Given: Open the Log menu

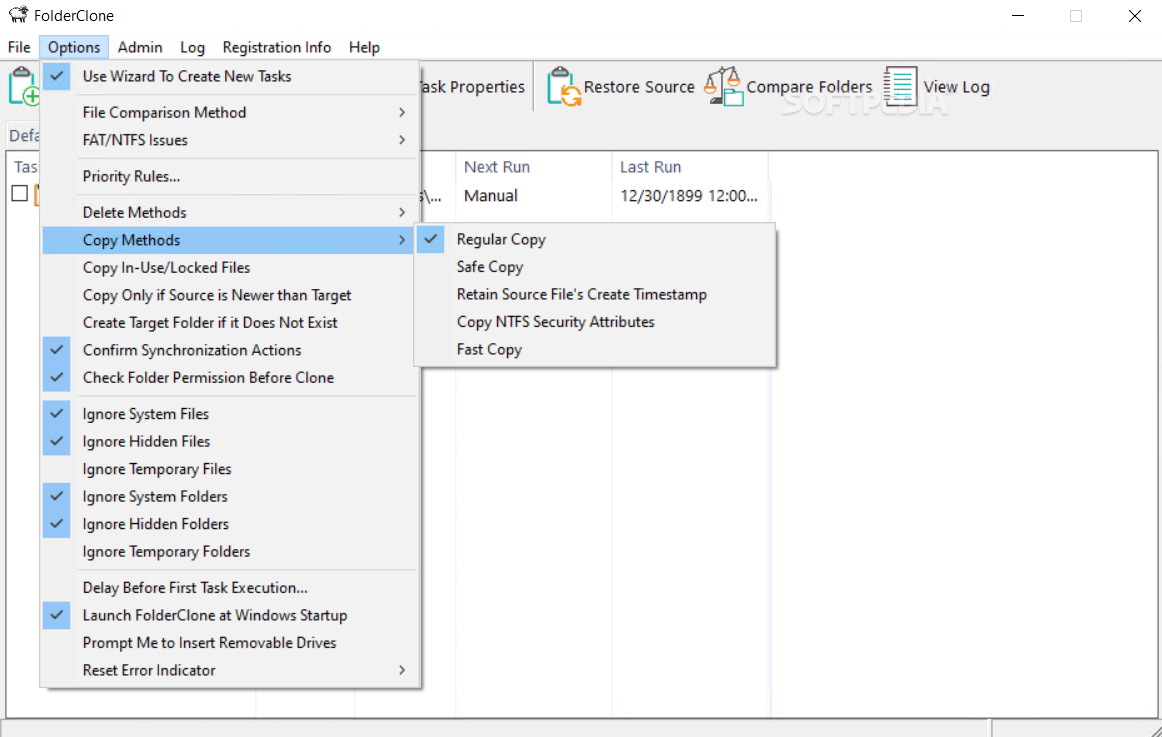Looking at the screenshot, I should (193, 47).
